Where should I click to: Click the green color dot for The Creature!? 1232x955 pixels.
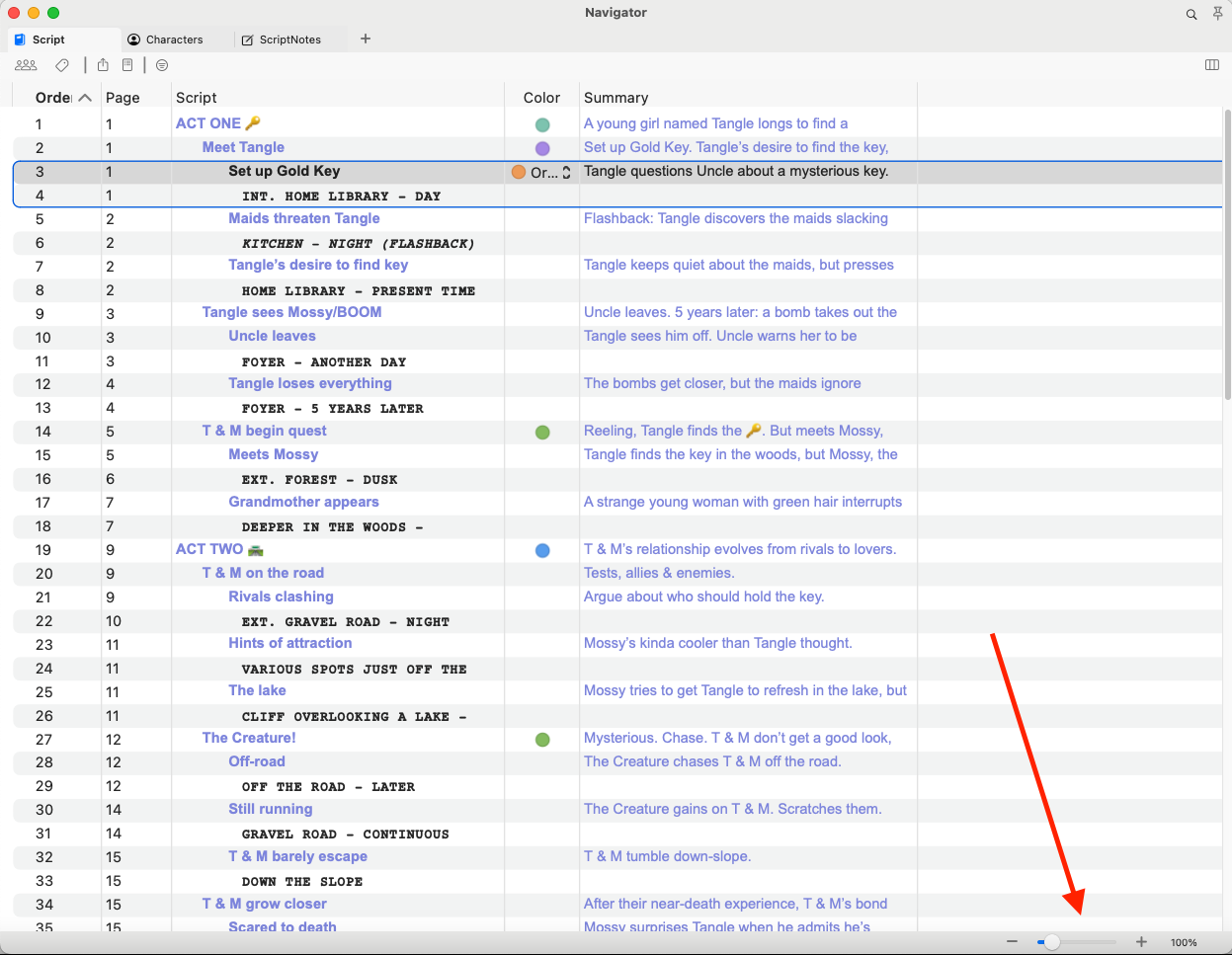point(542,740)
